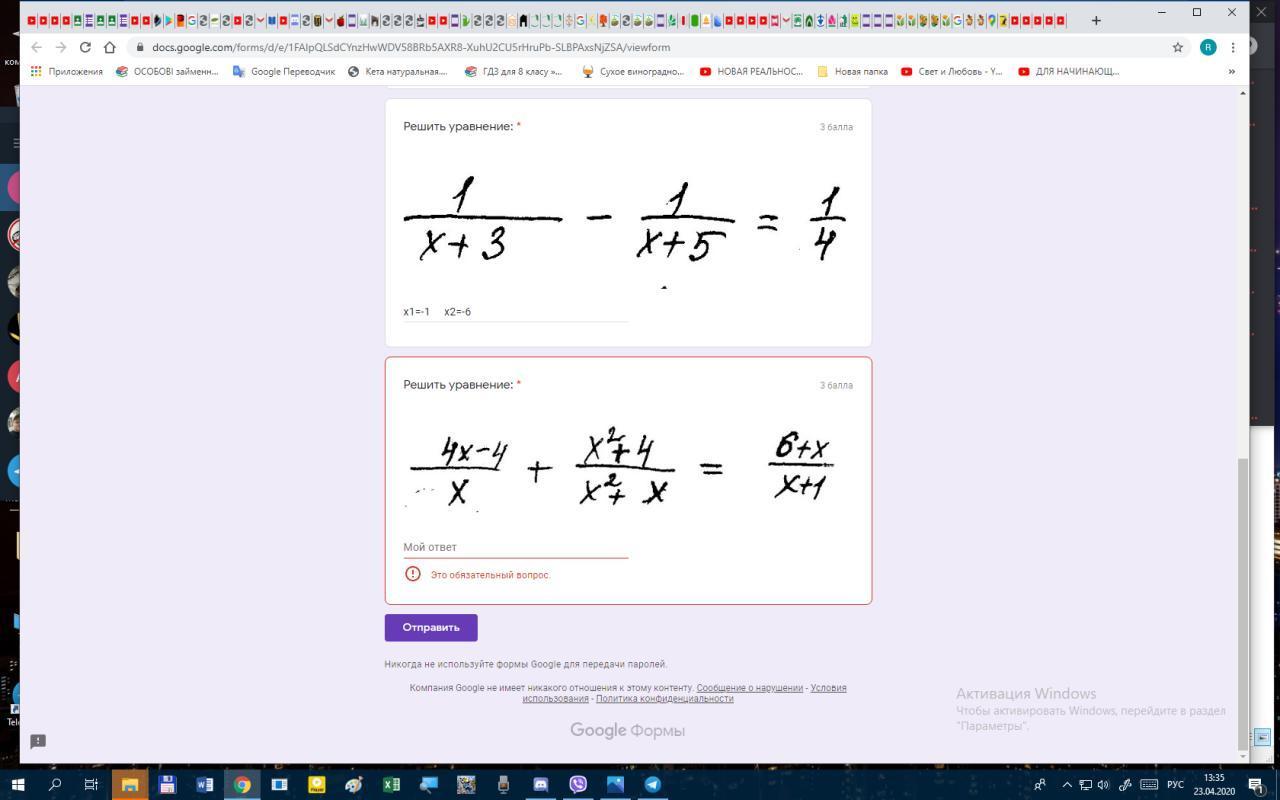Open Telegram from the taskbar

pos(653,784)
